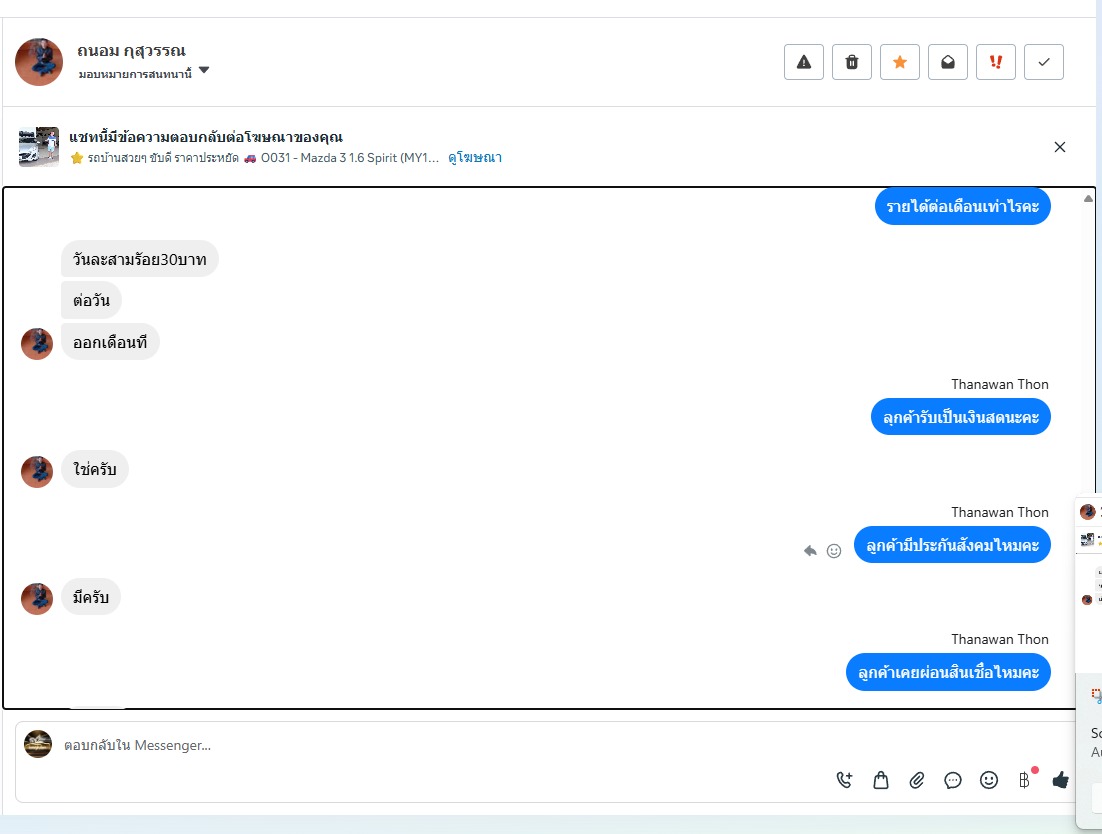Open saved replies speech bubble icon
The image size is (1102, 834).
953,780
